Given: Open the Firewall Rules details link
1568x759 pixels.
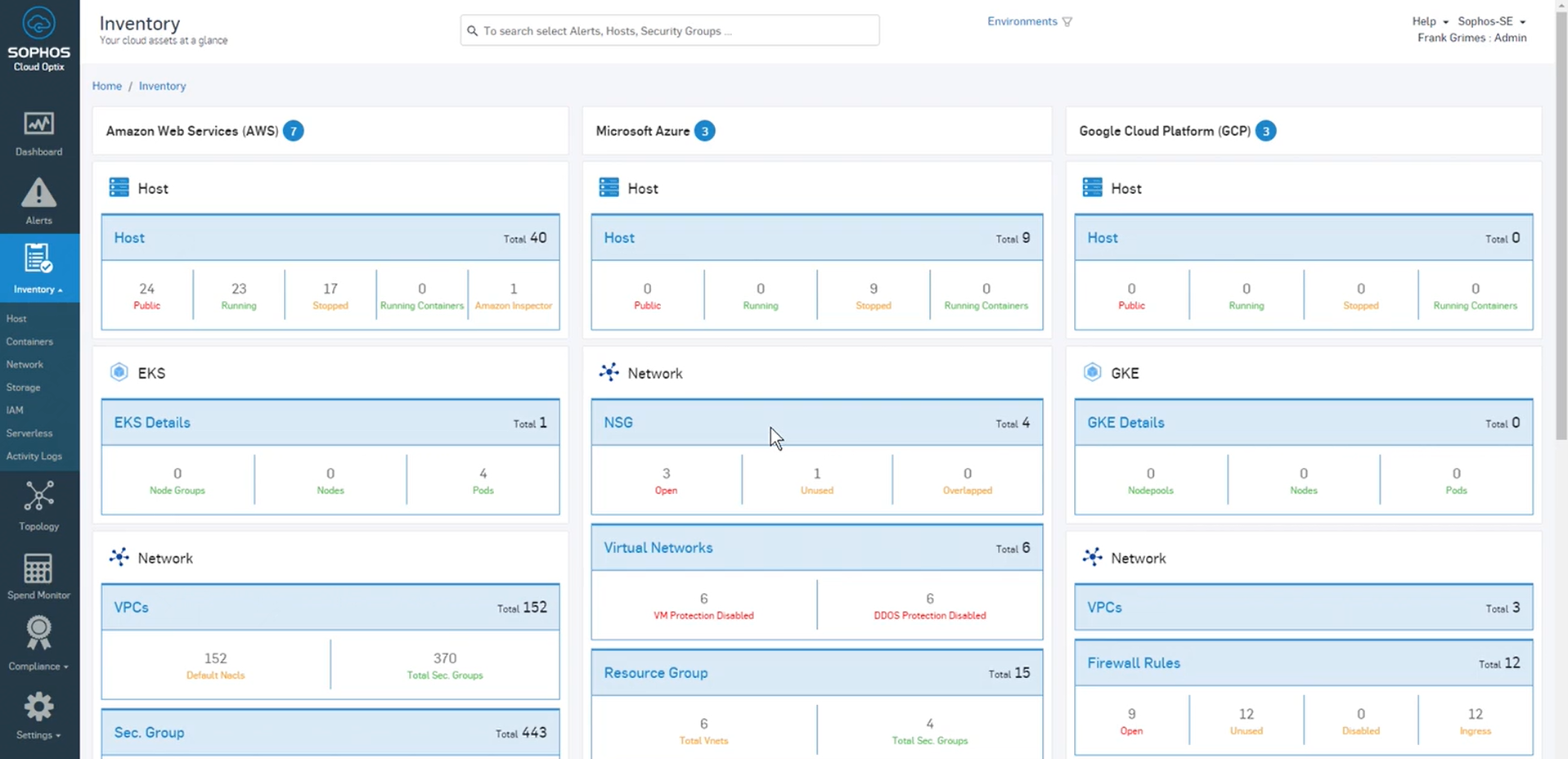Looking at the screenshot, I should click(1133, 663).
